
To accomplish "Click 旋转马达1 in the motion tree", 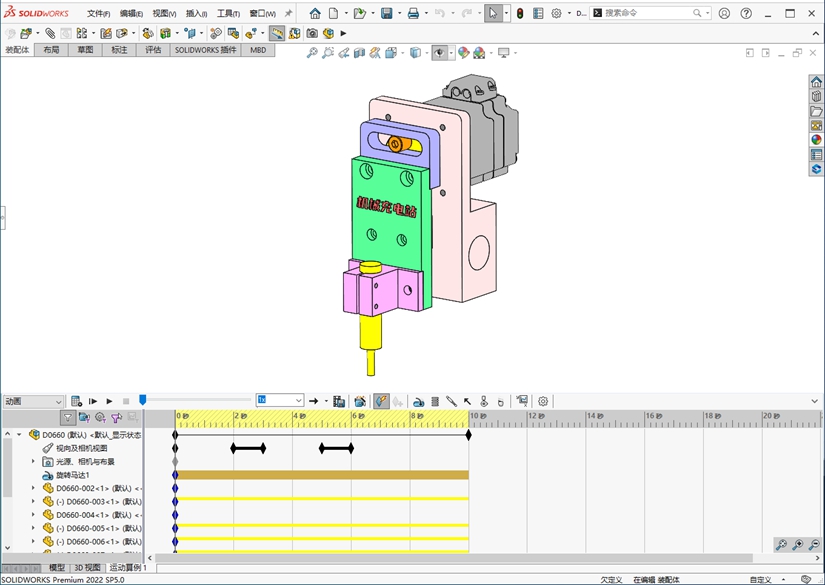I will click(72, 475).
